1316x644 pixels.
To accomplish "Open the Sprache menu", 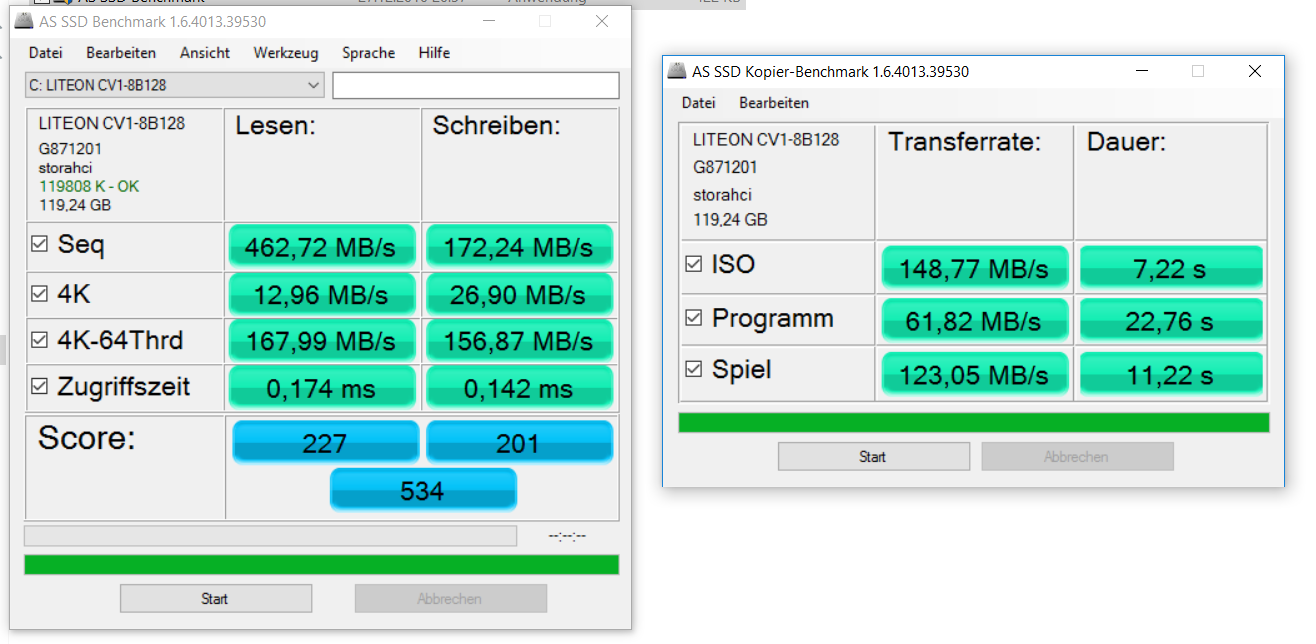I will point(368,53).
